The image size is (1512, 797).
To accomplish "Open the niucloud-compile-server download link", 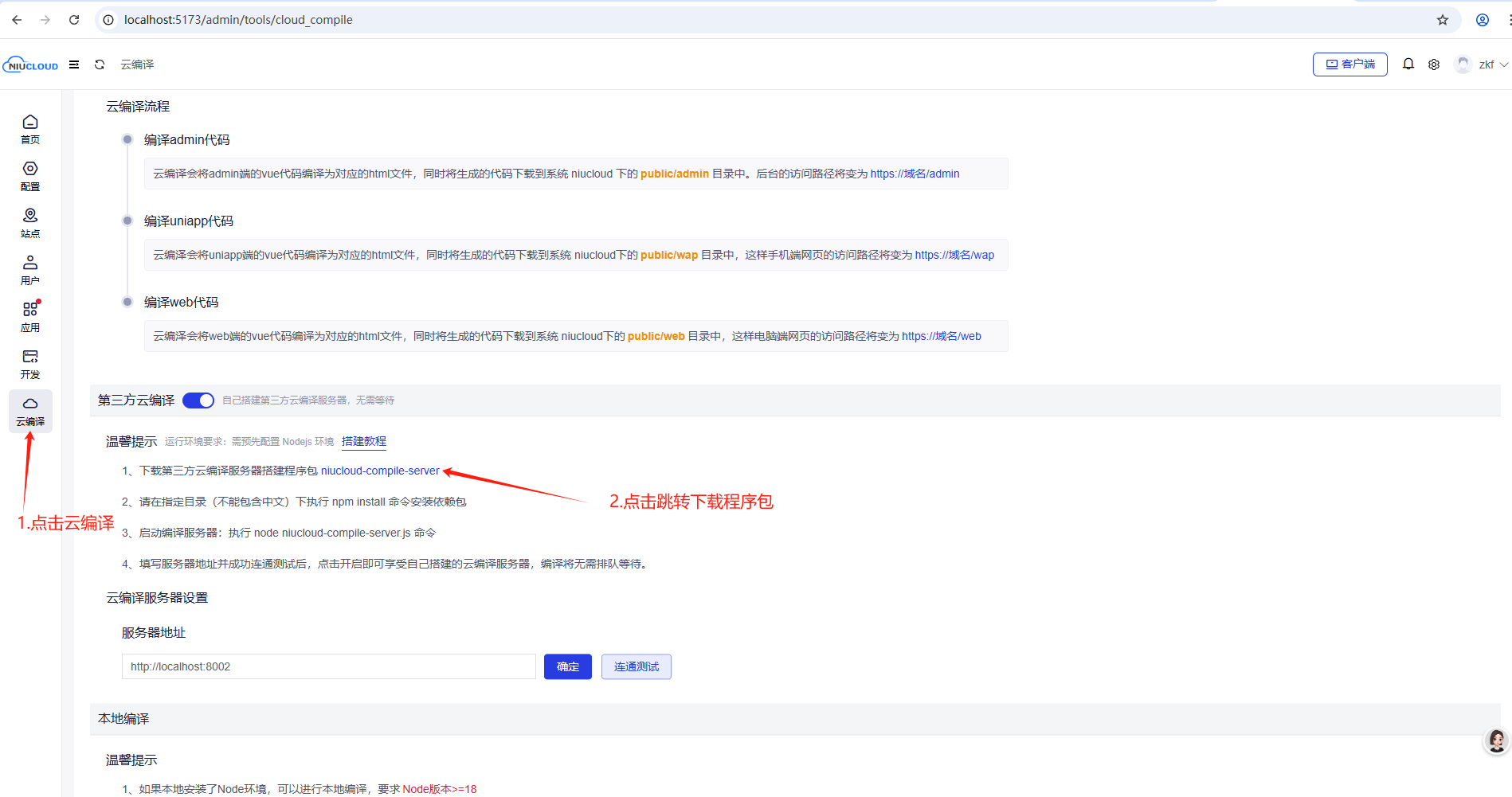I will 380,471.
